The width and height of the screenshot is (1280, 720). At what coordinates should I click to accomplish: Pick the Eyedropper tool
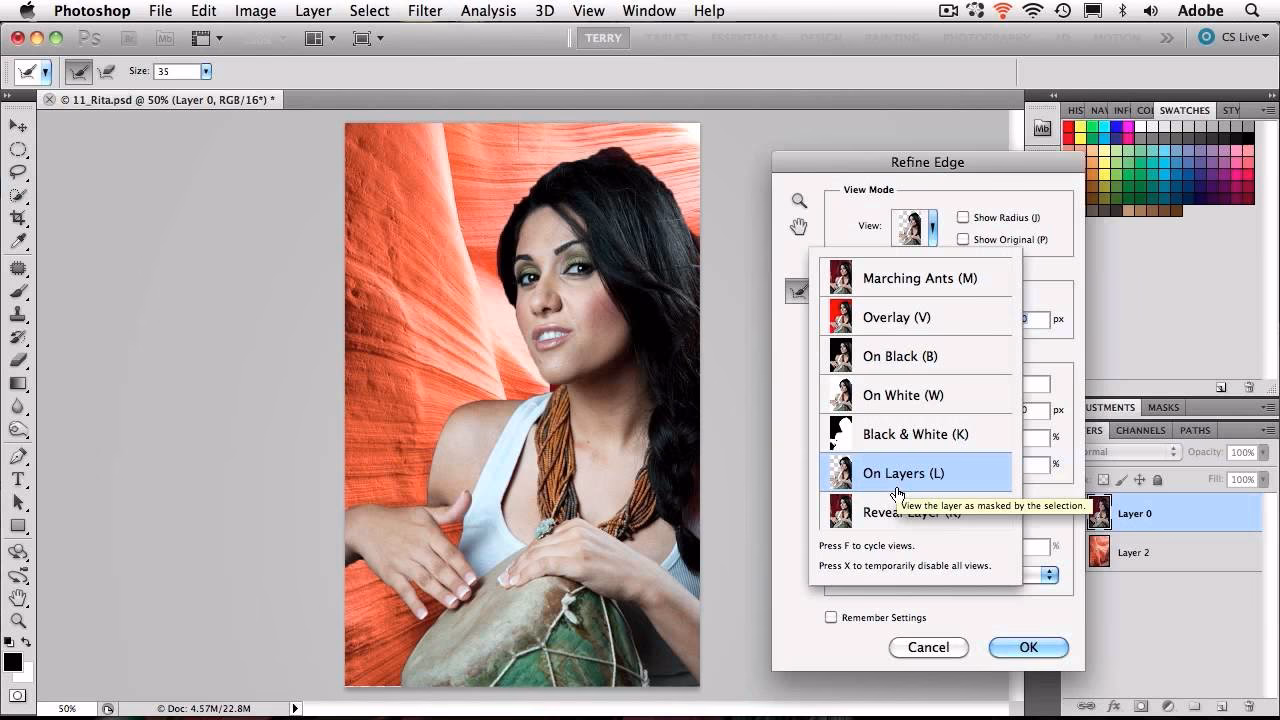[x=18, y=239]
